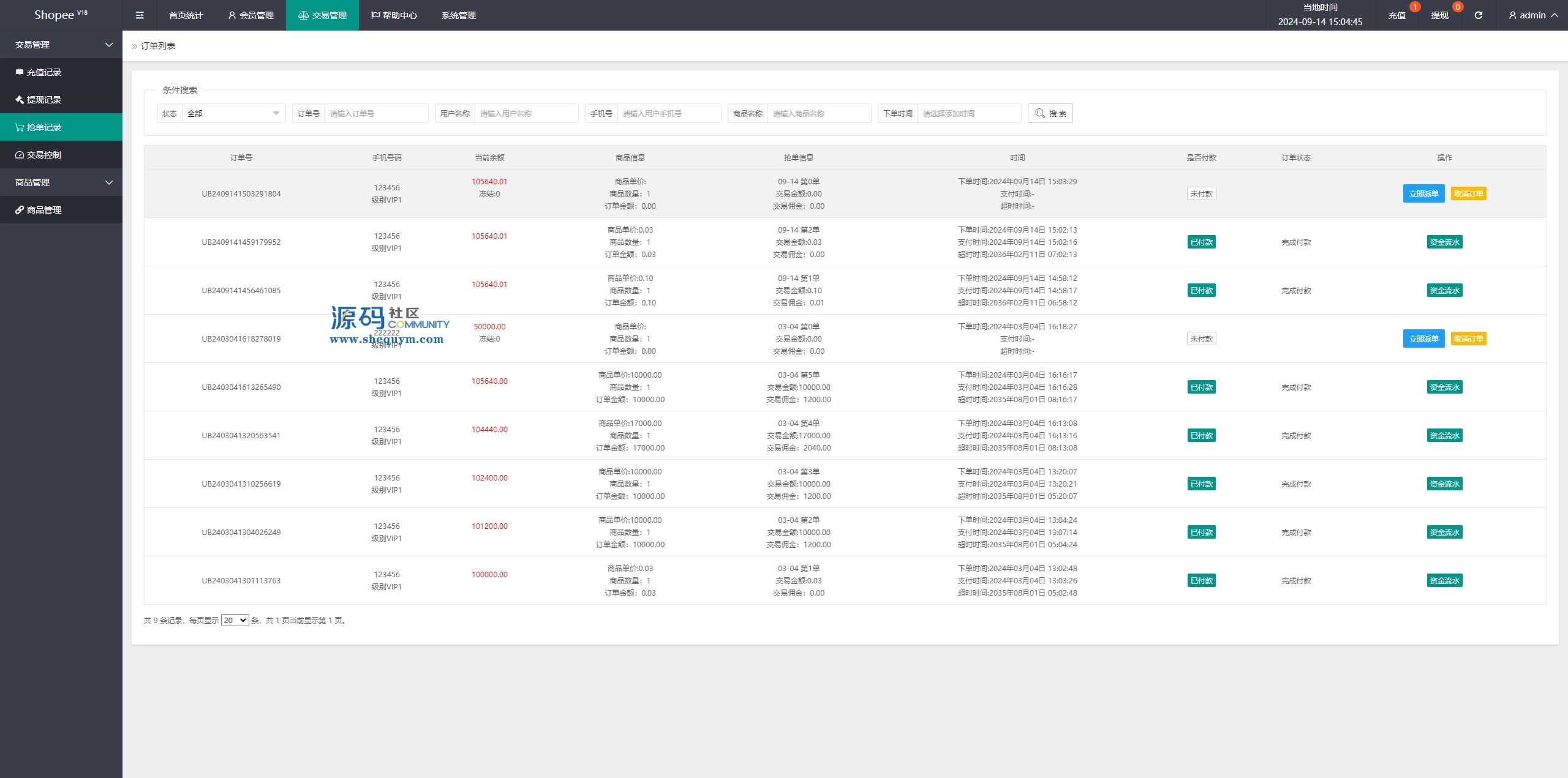1568x778 pixels.
Task: Click 立即派单 for order UB2409141503291804
Action: click(1423, 193)
